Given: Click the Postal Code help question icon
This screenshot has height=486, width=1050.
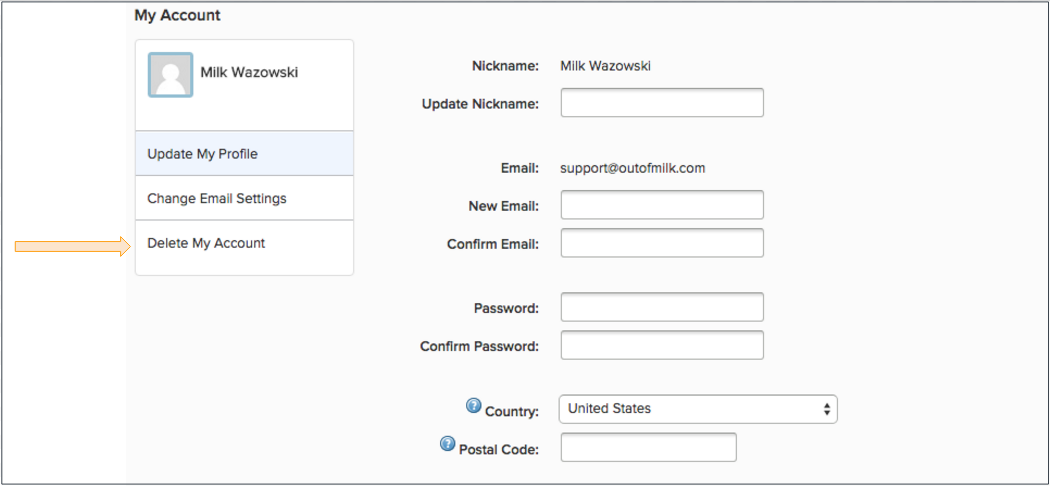Looking at the screenshot, I should click(x=447, y=444).
